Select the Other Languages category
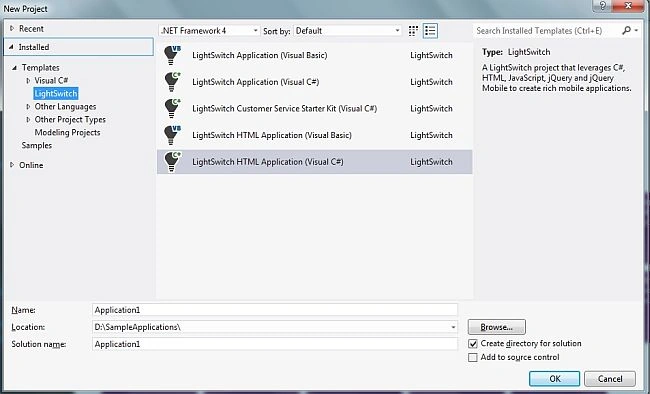 [x=65, y=107]
